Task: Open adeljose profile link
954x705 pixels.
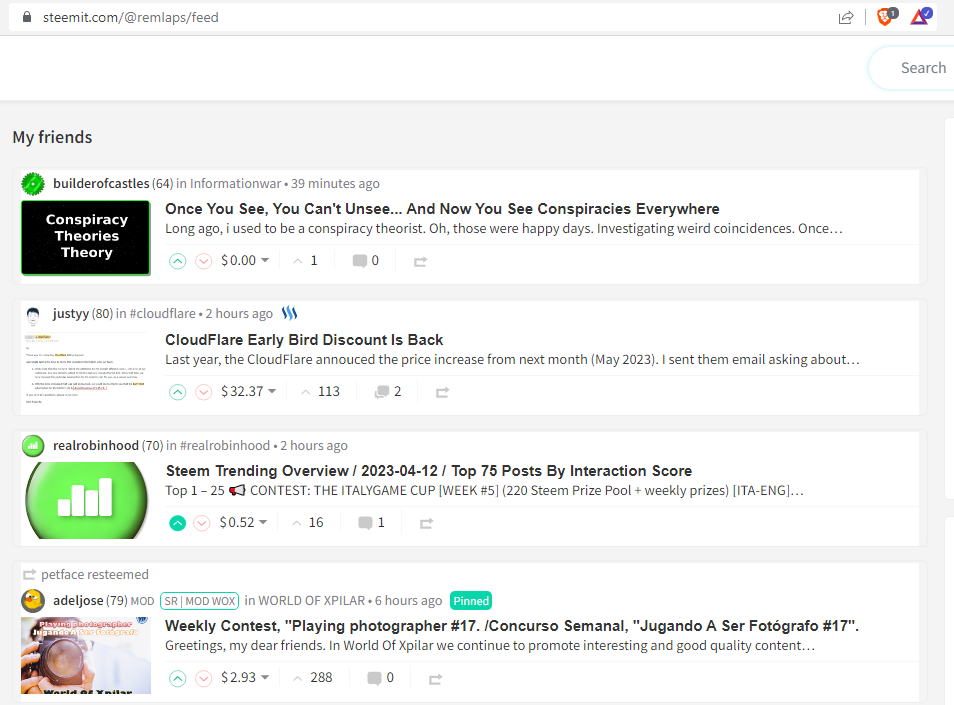Action: (x=78, y=600)
